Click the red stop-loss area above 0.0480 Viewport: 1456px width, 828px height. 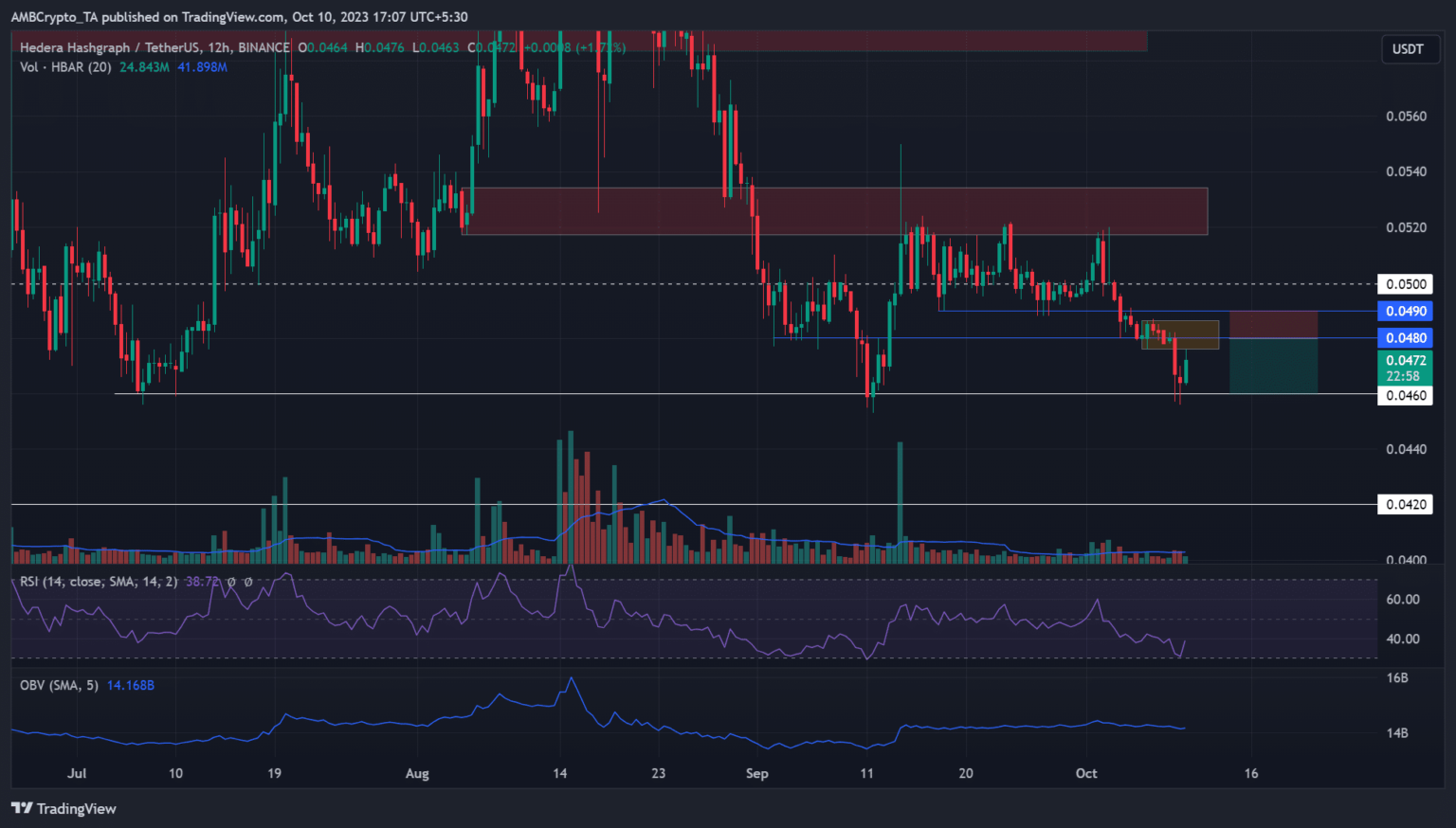click(x=1273, y=324)
